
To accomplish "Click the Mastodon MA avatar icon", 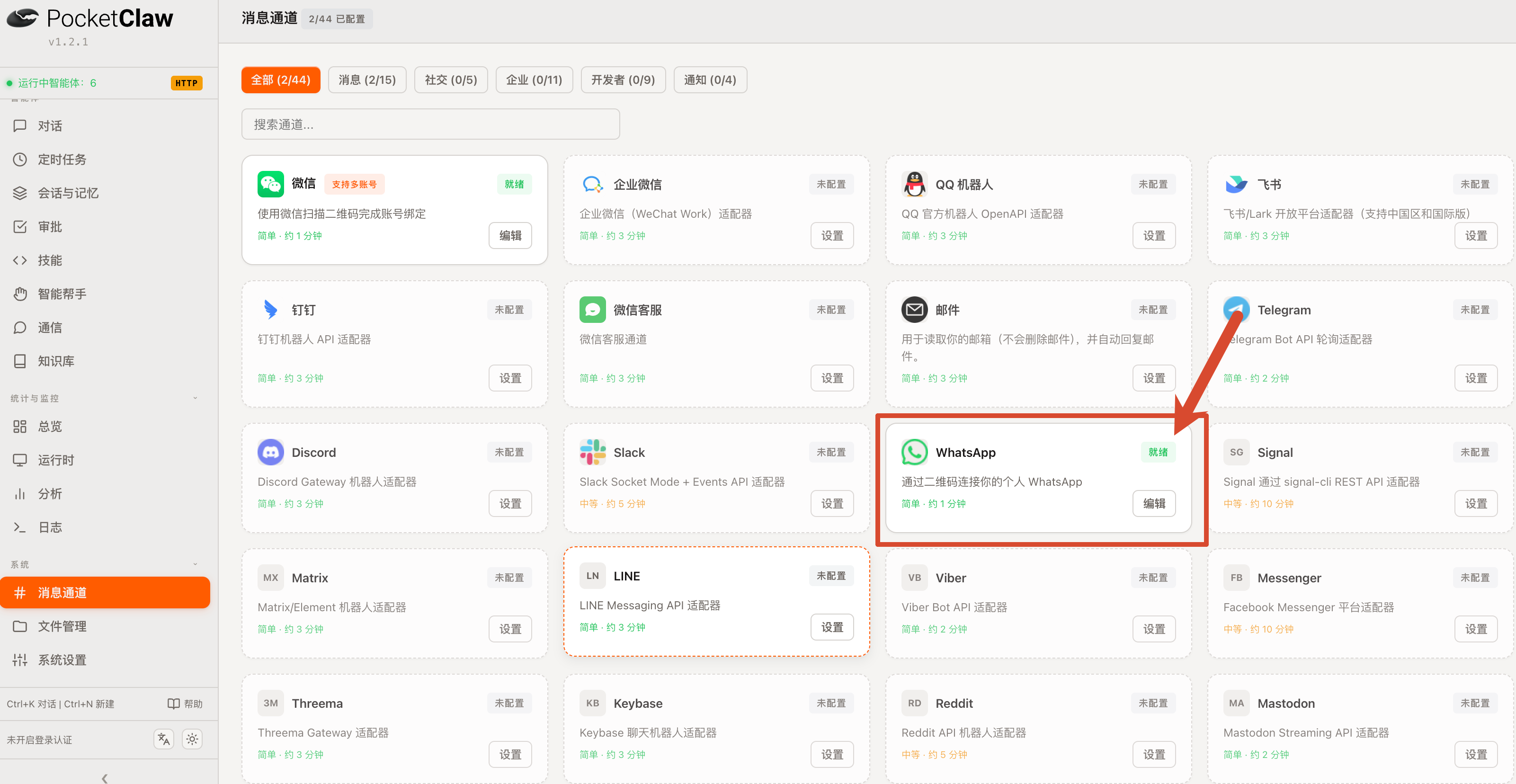I will [x=1236, y=703].
